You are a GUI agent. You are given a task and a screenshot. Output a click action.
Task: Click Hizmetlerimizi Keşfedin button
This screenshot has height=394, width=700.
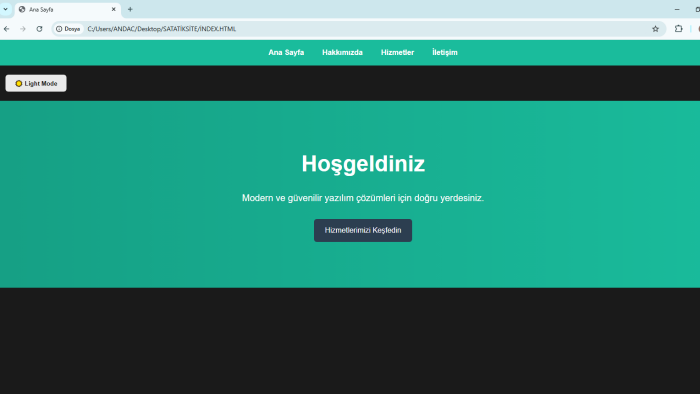tap(363, 230)
